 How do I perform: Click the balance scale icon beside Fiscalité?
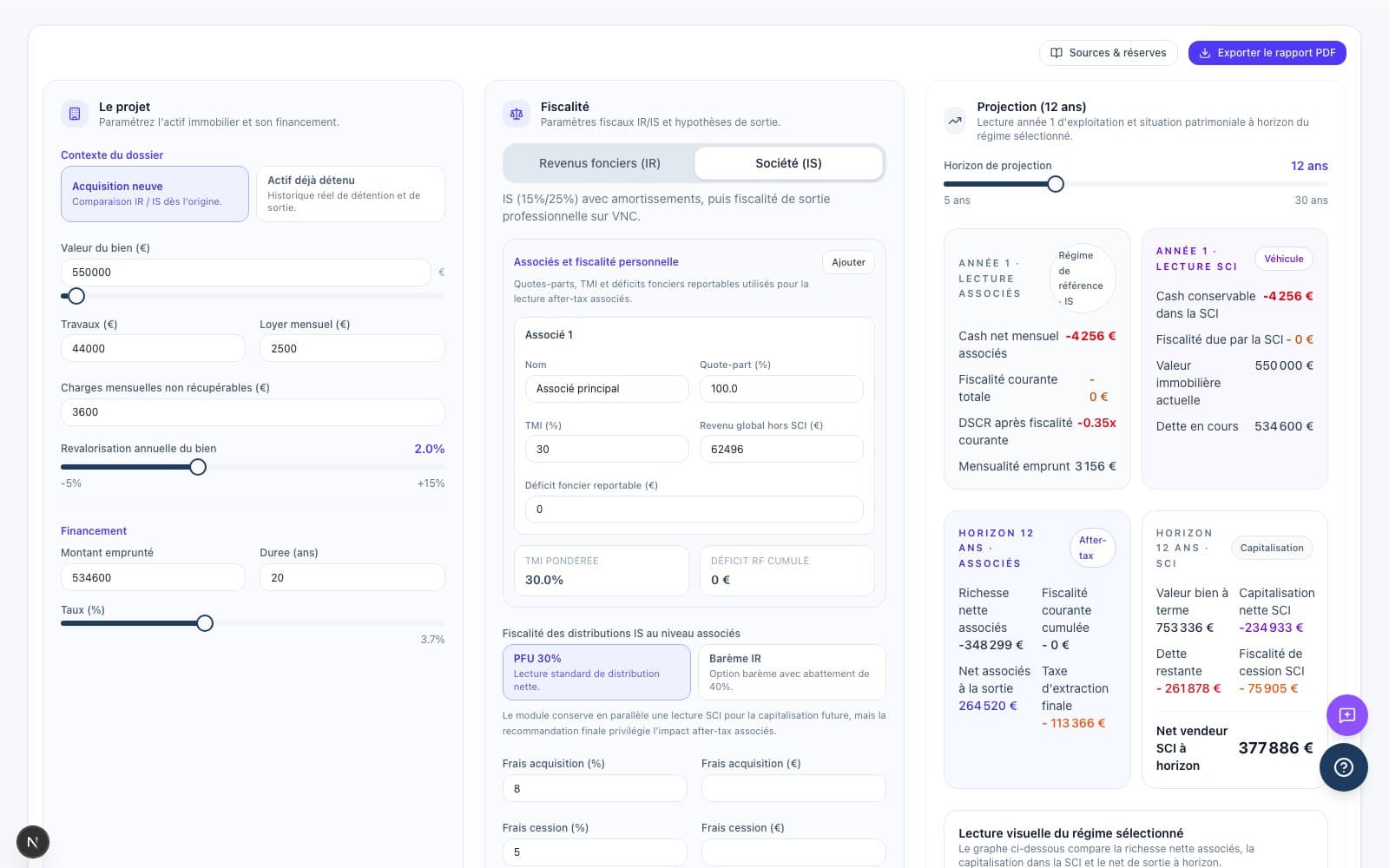click(x=517, y=114)
